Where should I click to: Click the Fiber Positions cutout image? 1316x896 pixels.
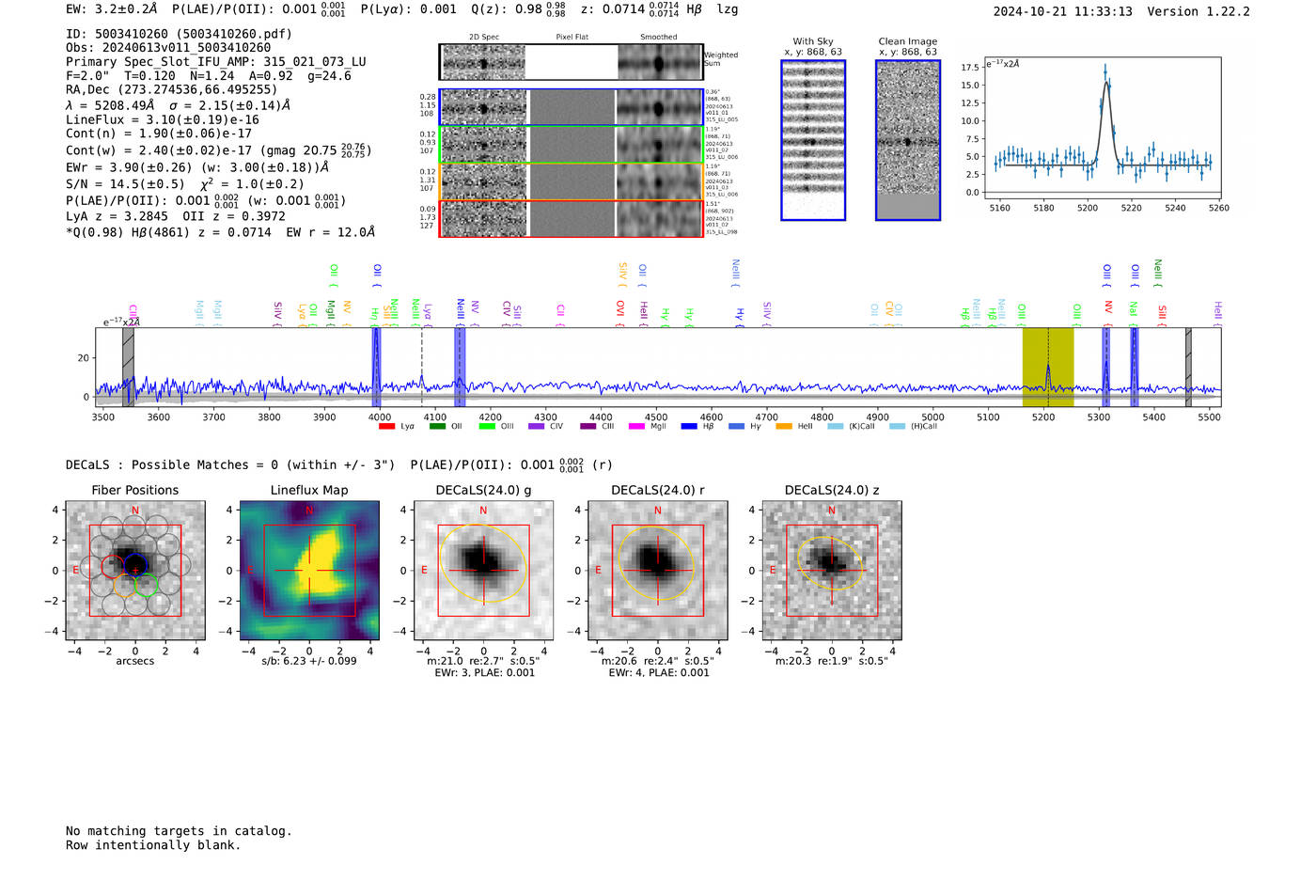coord(135,571)
